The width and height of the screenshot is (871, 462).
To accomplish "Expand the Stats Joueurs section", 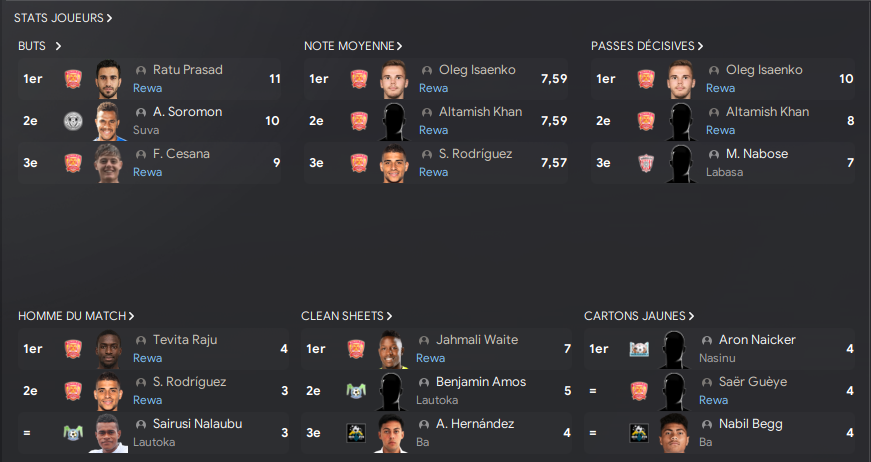I will (63, 18).
